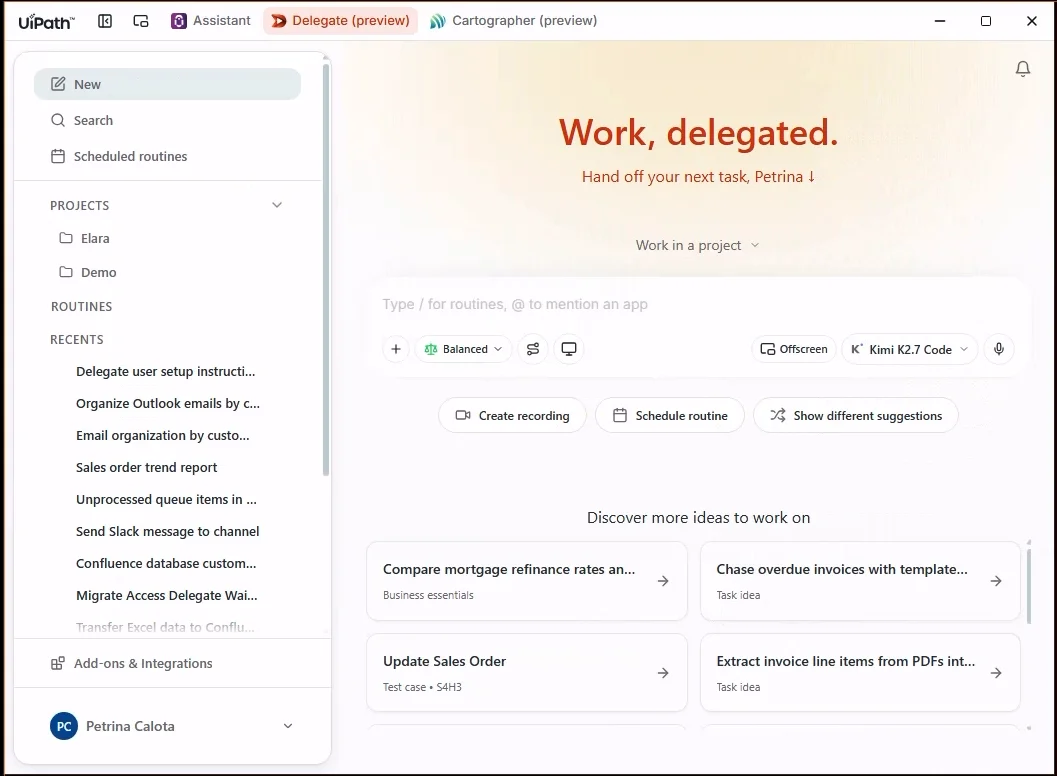Open recent 'Sales order trend report'
Image resolution: width=1057 pixels, height=776 pixels.
[146, 467]
